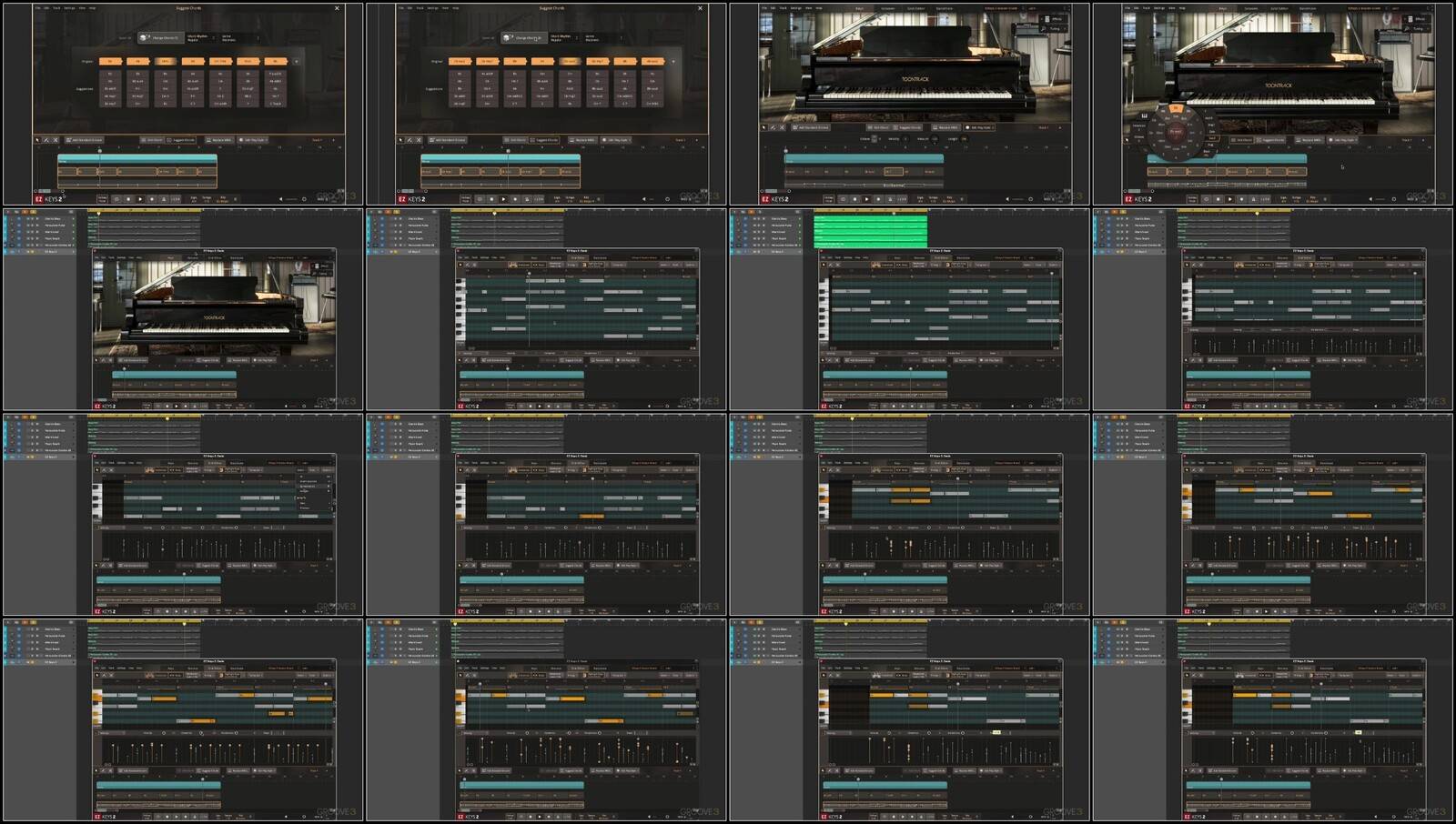This screenshot has height=824, width=1456.
Task: Click Suggest Chords button in seven-chord frame
Action: [x=180, y=140]
